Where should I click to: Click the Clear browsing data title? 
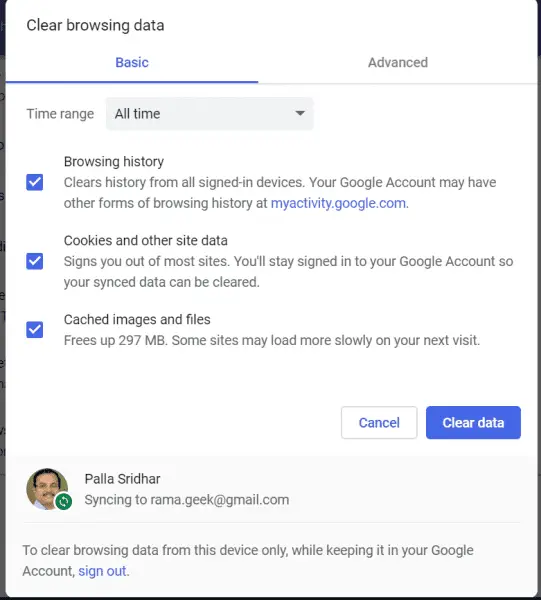95,25
